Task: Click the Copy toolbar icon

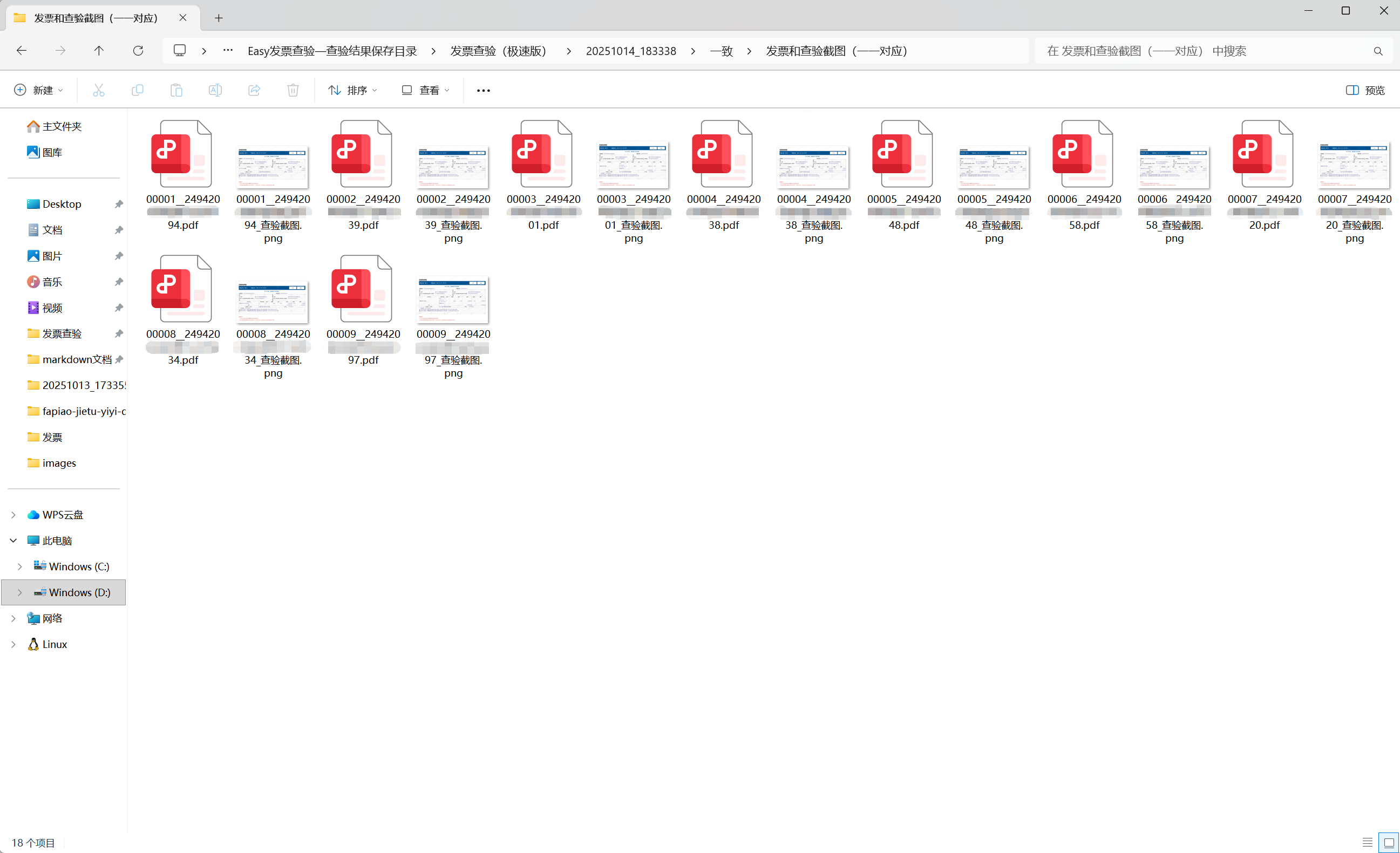Action: click(138, 90)
